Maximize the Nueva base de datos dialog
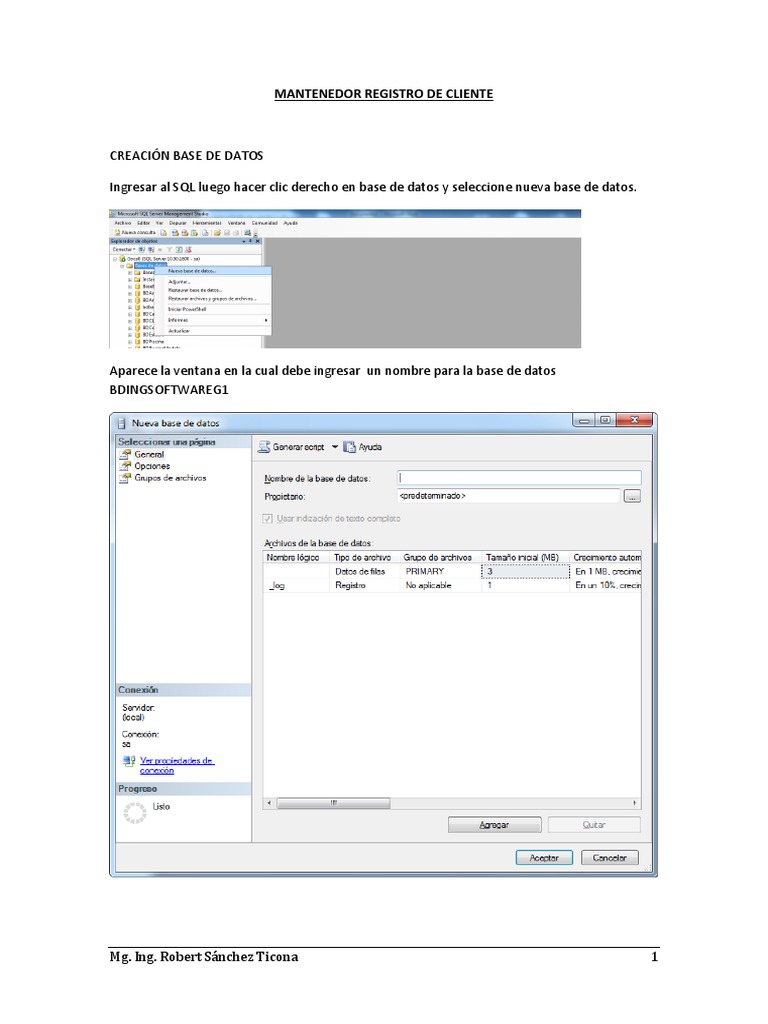 [x=605, y=420]
